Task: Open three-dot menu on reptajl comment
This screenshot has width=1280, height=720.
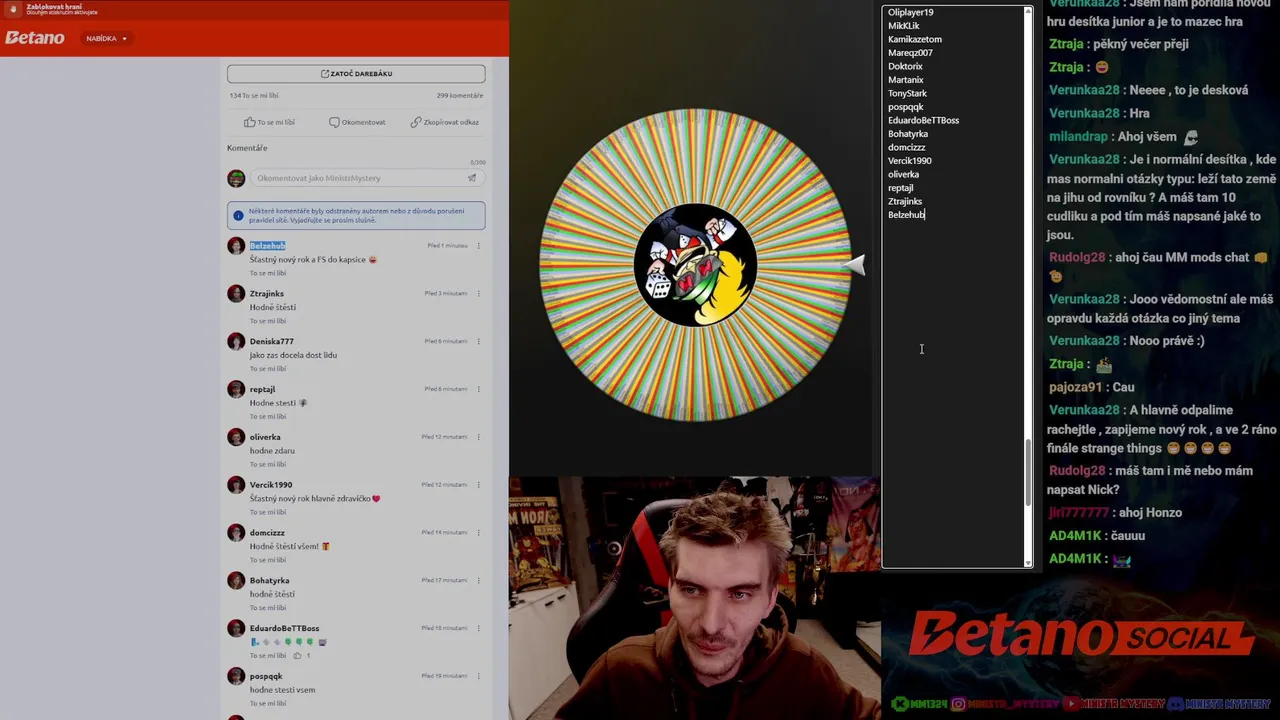Action: point(478,389)
